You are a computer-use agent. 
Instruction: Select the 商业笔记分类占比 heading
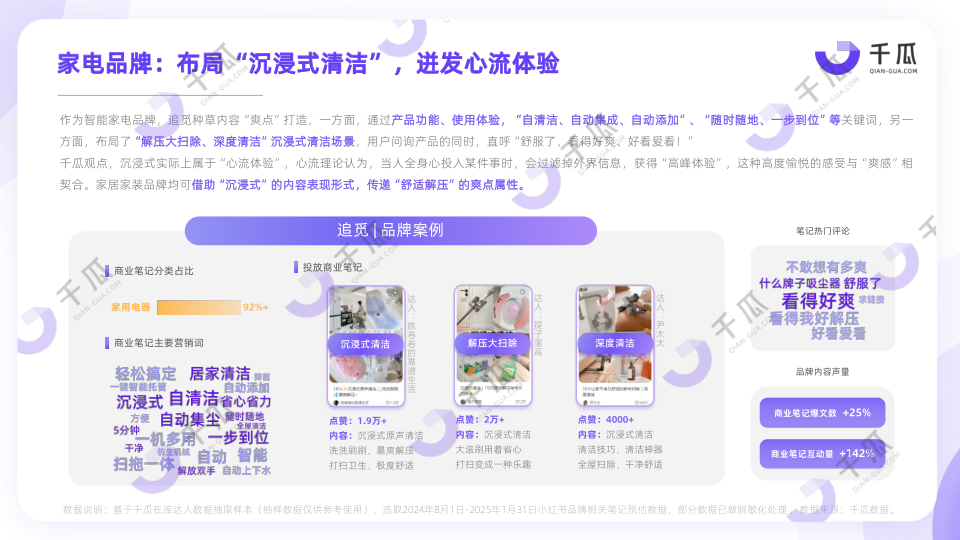point(154,271)
